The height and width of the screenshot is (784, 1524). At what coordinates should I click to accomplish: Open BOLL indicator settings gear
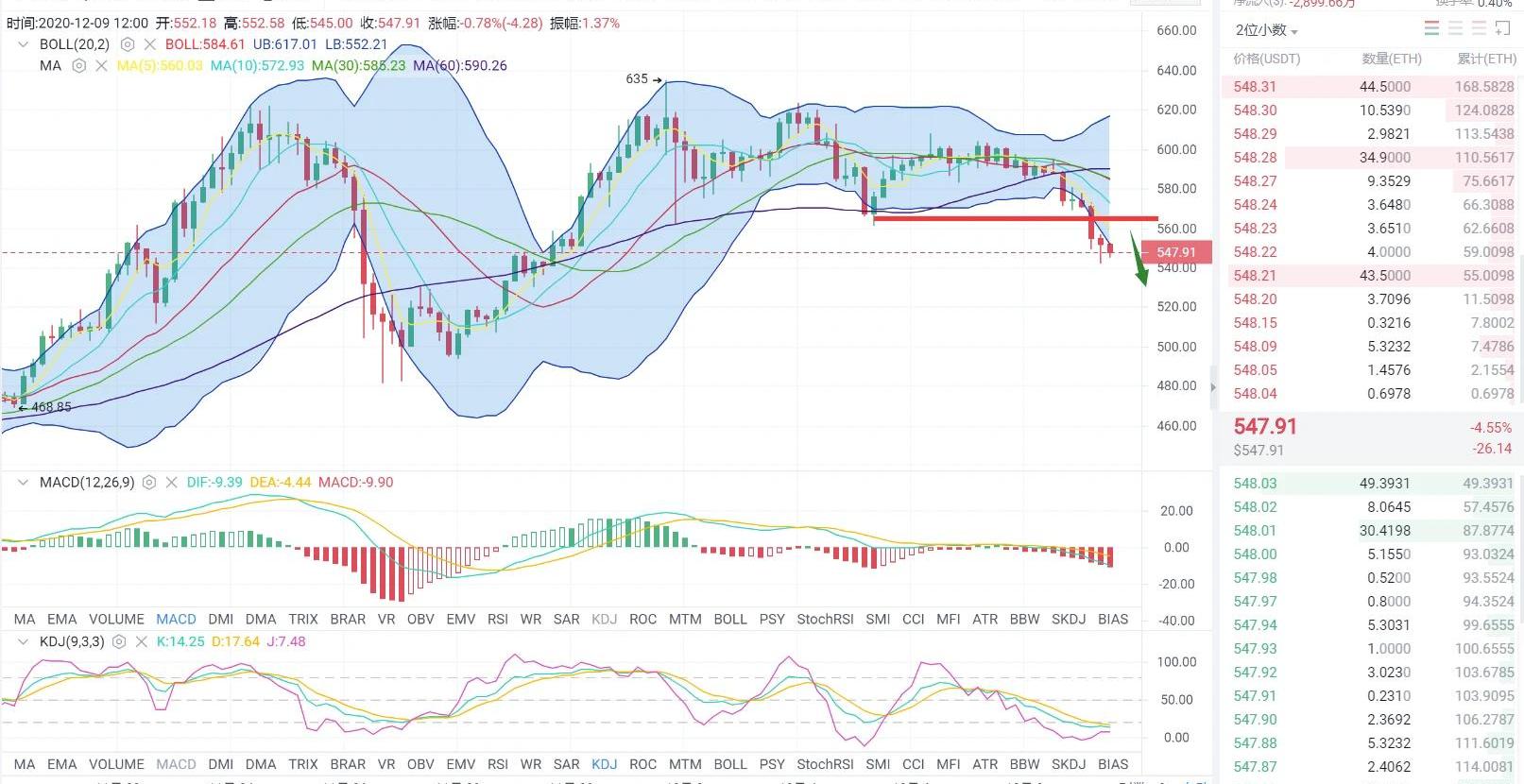coord(128,44)
